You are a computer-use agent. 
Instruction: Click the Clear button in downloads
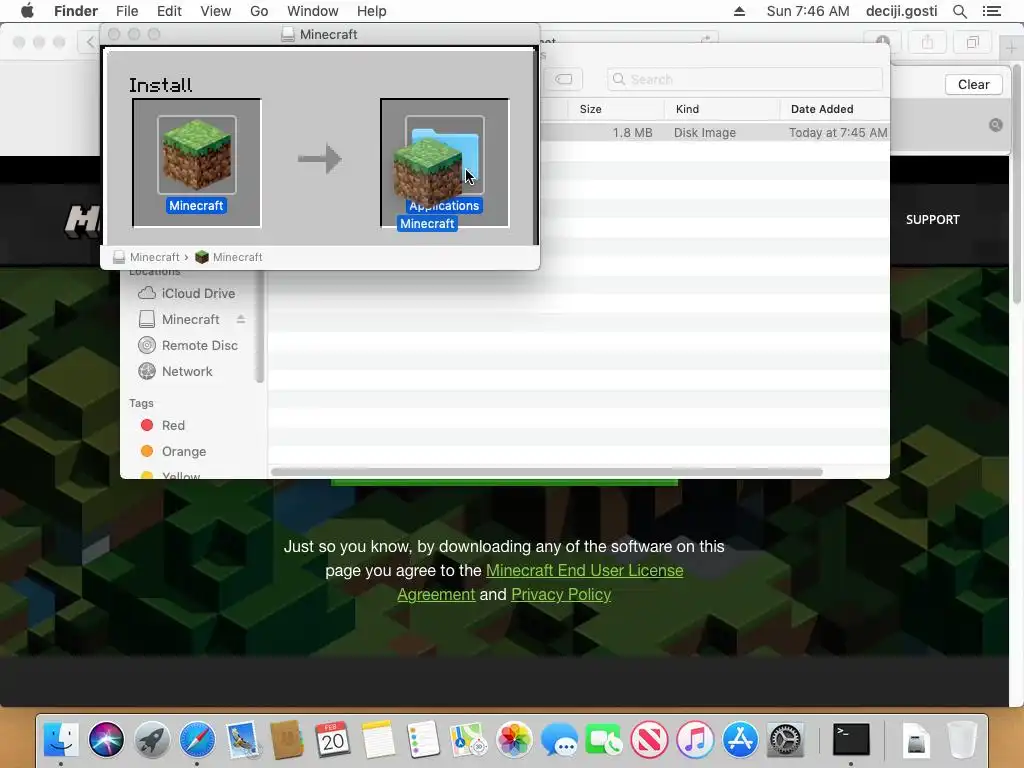[973, 84]
